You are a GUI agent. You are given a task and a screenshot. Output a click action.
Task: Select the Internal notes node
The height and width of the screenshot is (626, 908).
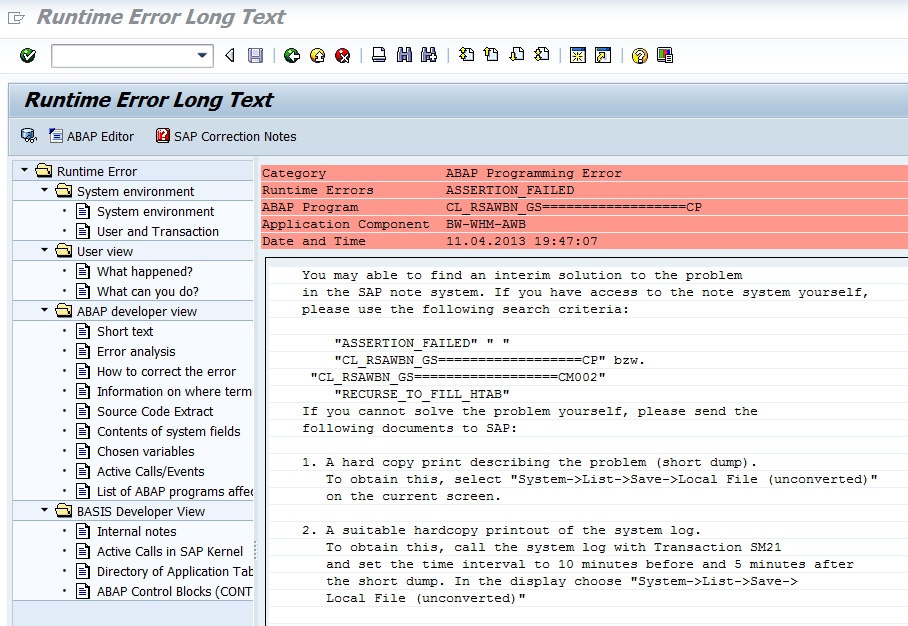(137, 532)
